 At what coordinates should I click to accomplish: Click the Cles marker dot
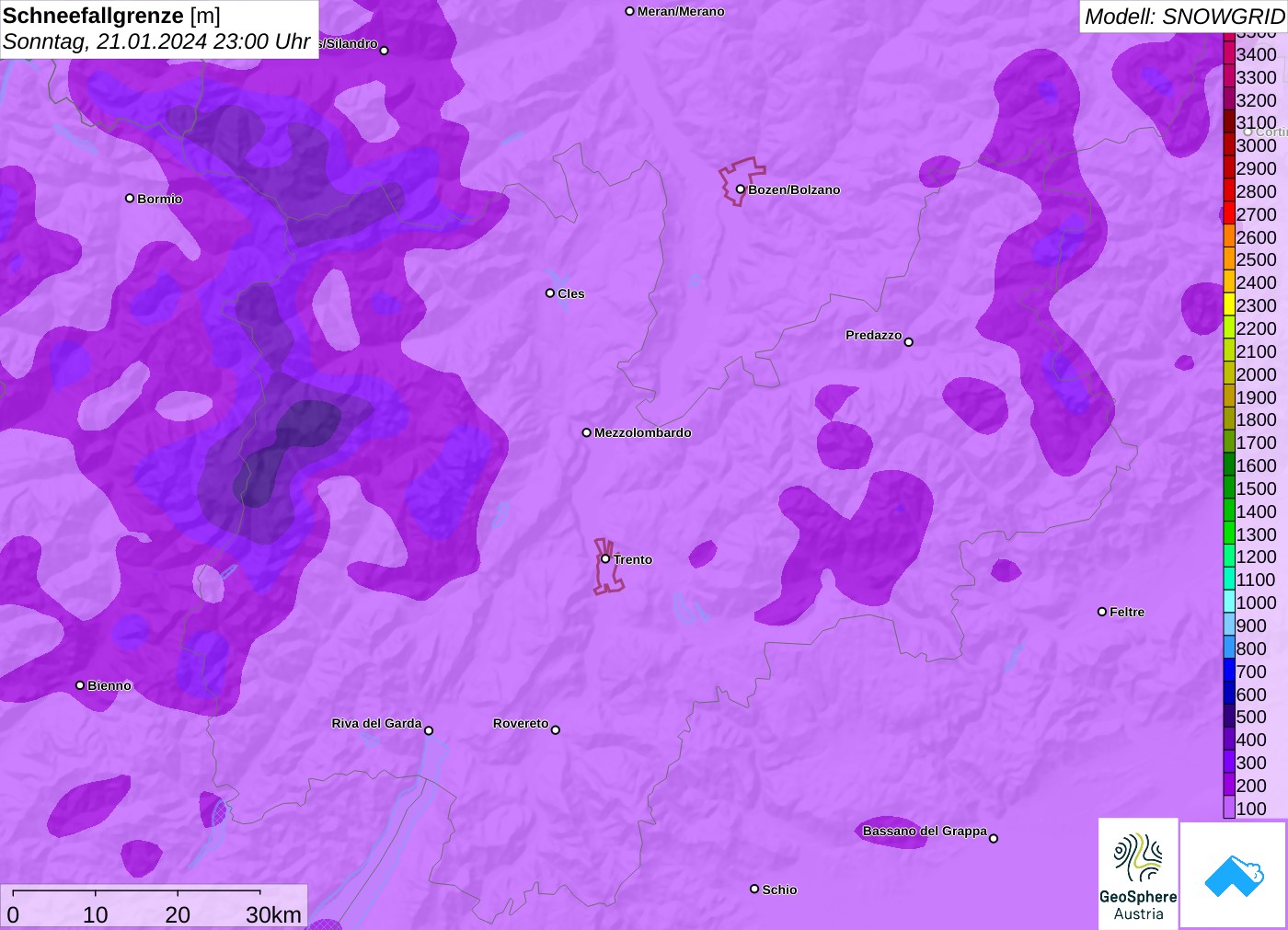[550, 293]
